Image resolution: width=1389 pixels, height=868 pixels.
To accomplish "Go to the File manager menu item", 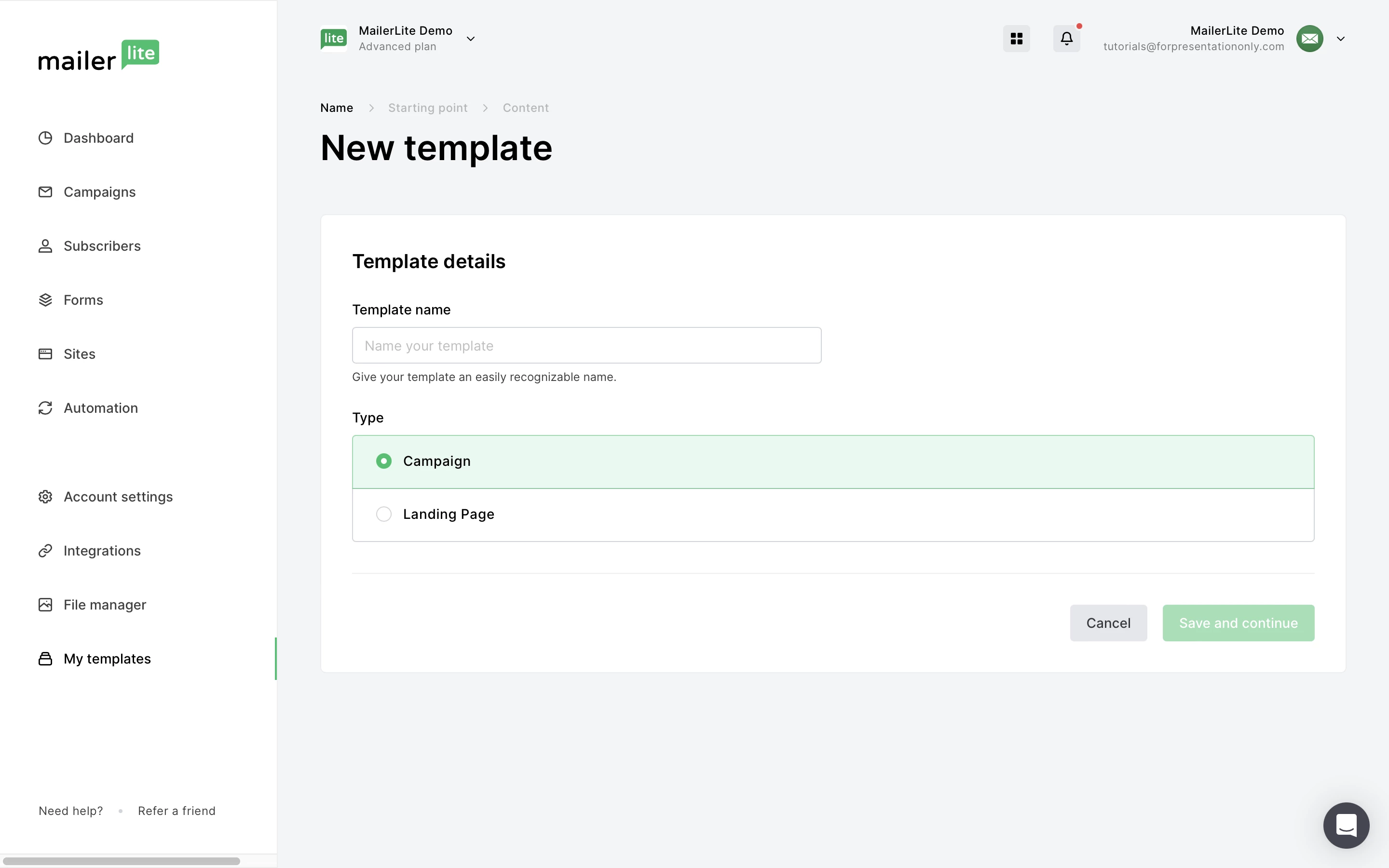I will click(105, 605).
